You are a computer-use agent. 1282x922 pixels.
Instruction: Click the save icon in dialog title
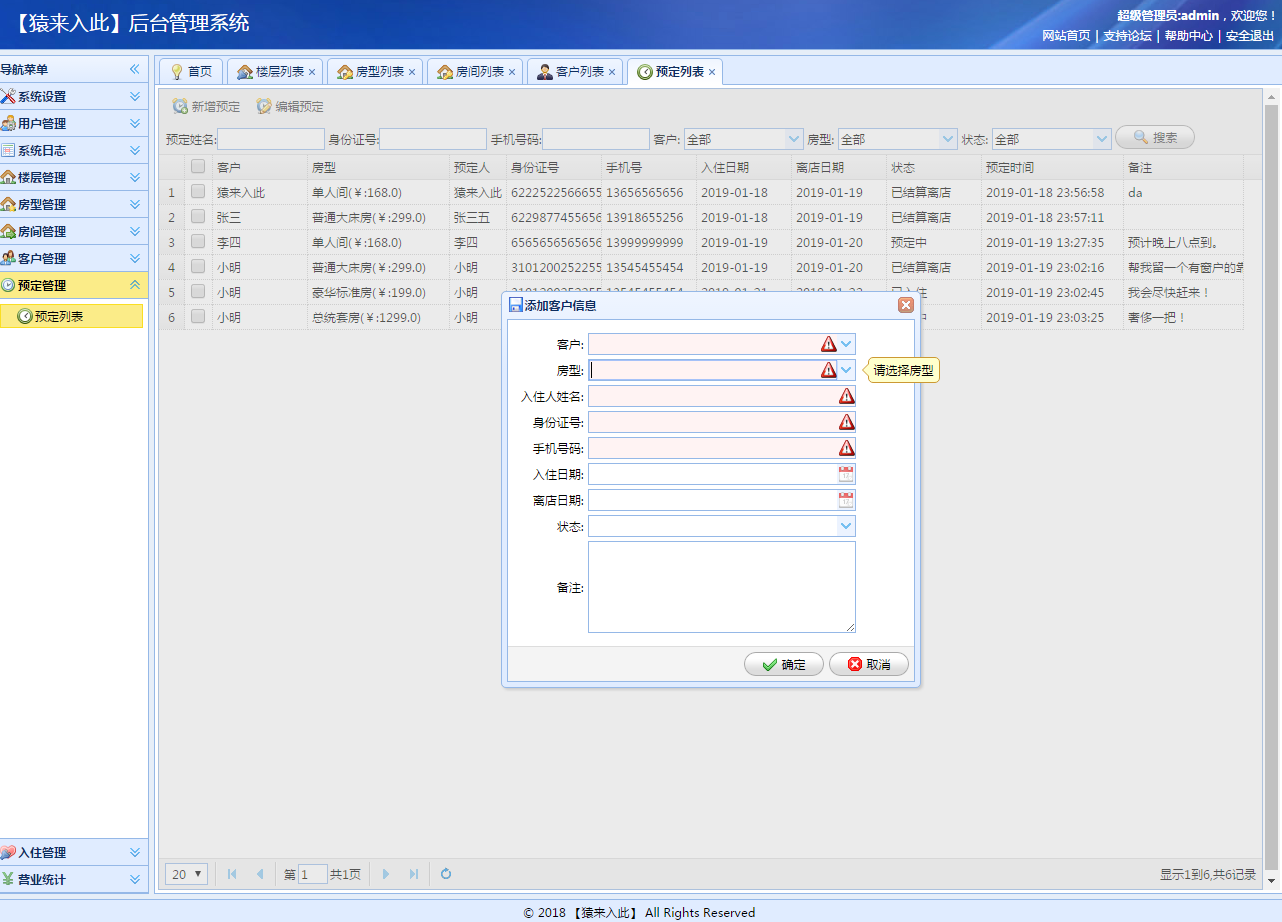pos(516,305)
